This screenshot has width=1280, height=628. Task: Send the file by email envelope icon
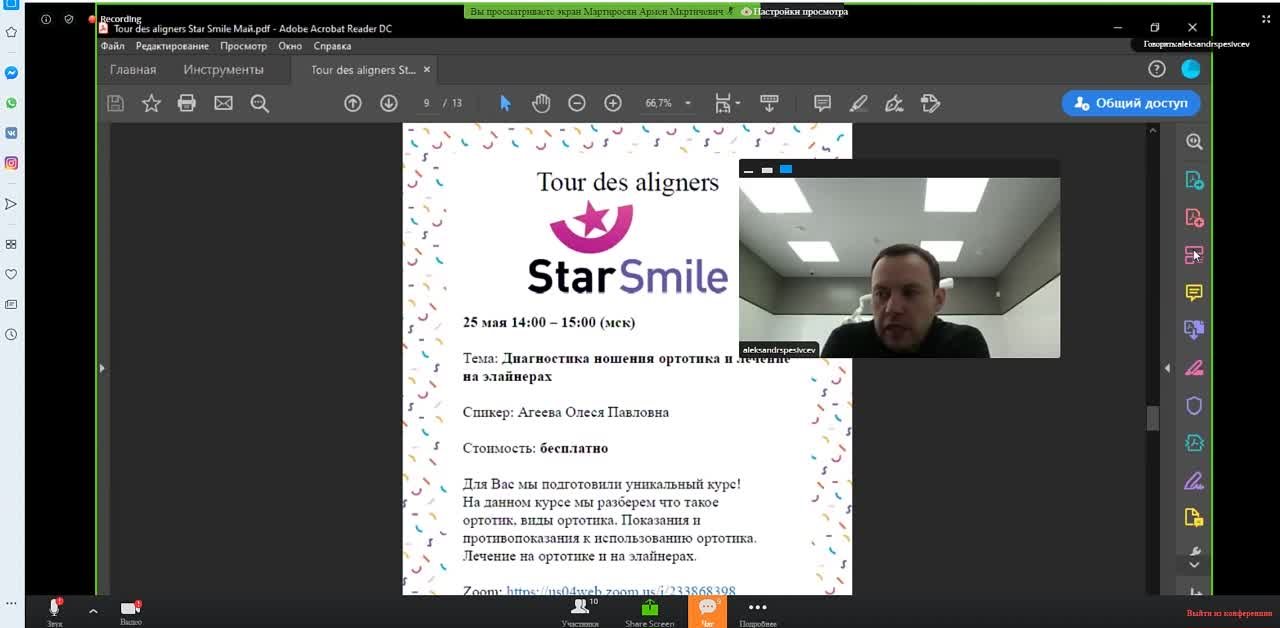(x=223, y=103)
